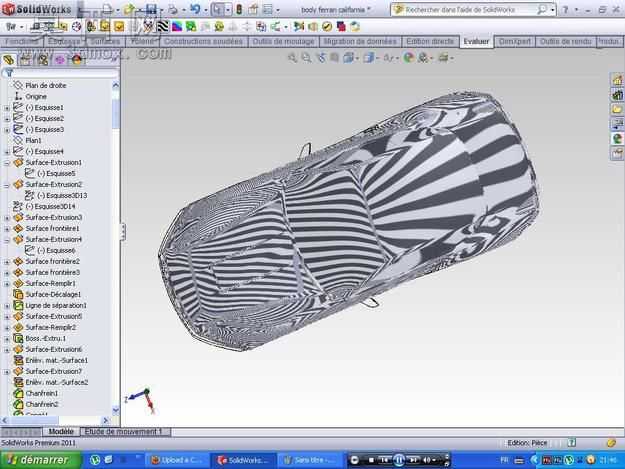Screen dimensions: 625x469
Task: Expand the Surface-Extrusion3 tree node
Action: (7, 218)
